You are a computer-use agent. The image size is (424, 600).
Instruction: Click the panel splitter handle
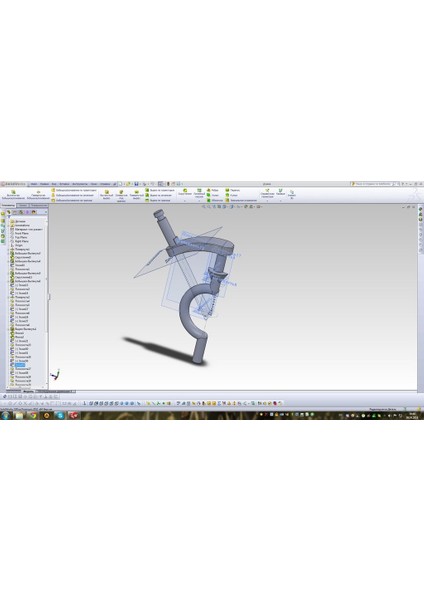50,297
